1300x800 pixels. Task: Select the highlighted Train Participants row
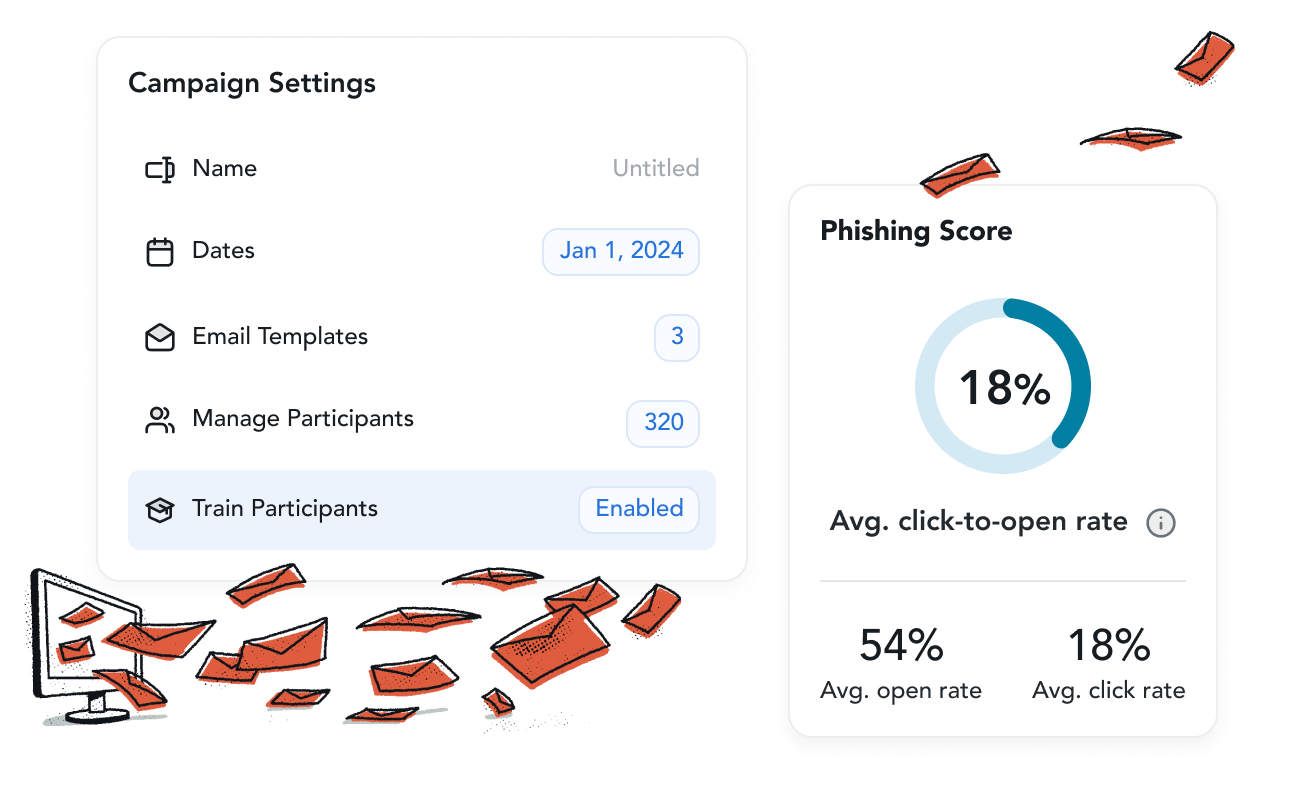click(x=422, y=510)
